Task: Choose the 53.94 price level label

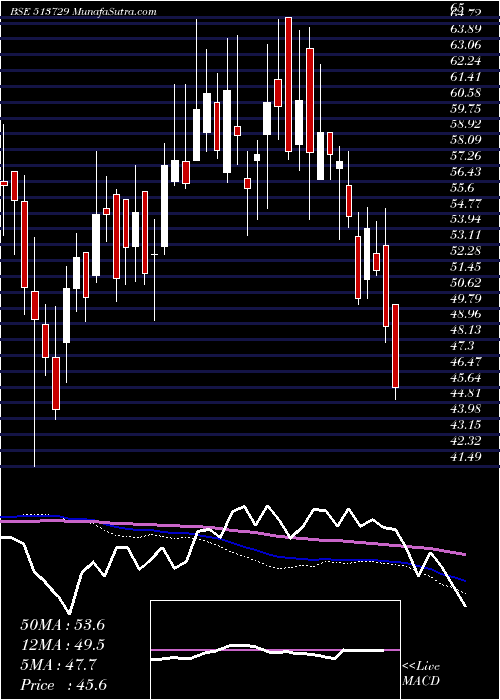Action: (466, 220)
